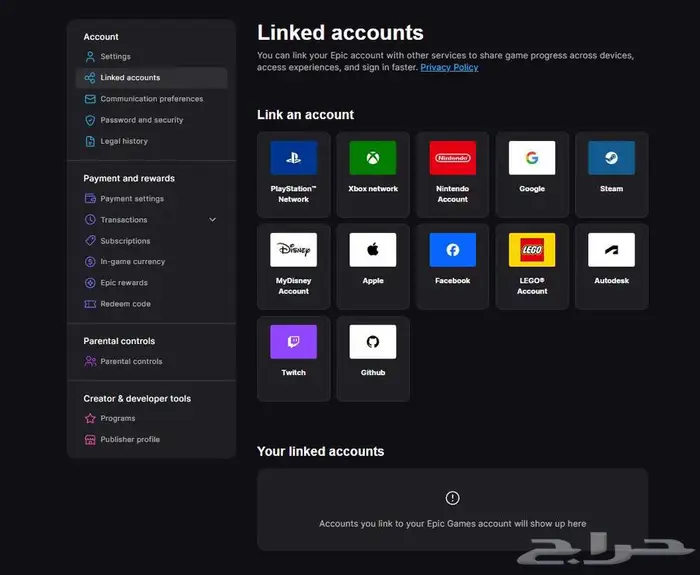
Task: Click the Communication preferences envelope icon
Action: click(x=90, y=99)
